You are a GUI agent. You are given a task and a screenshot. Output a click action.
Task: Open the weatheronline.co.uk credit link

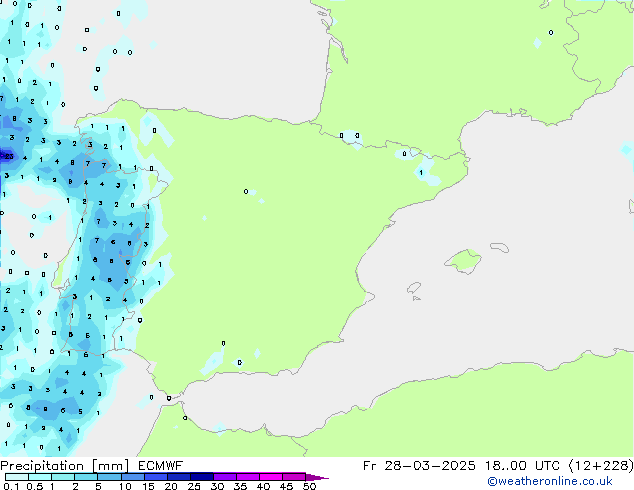coord(550,481)
